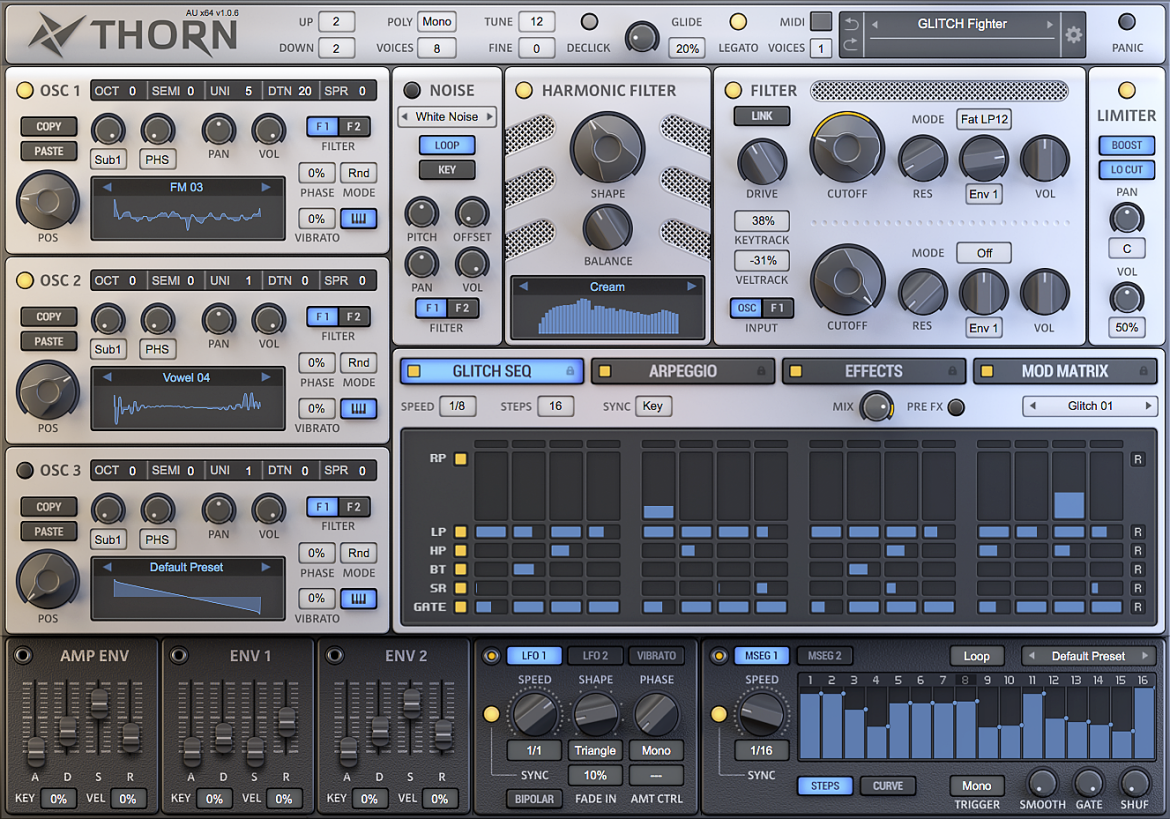Toggle the Limiter Boost button
The width and height of the screenshot is (1170, 819).
tap(1127, 145)
